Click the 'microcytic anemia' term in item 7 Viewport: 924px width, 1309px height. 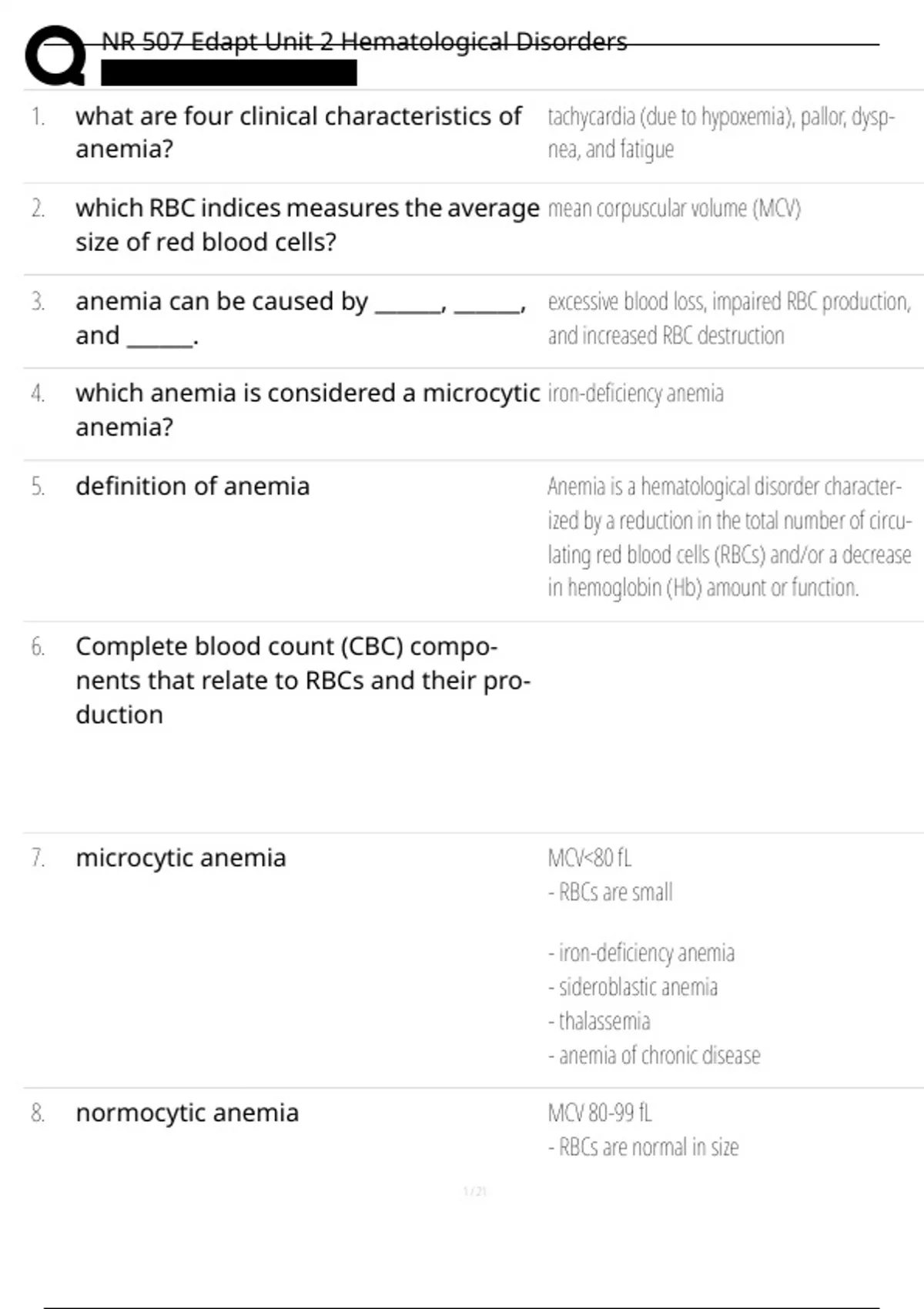pos(181,858)
